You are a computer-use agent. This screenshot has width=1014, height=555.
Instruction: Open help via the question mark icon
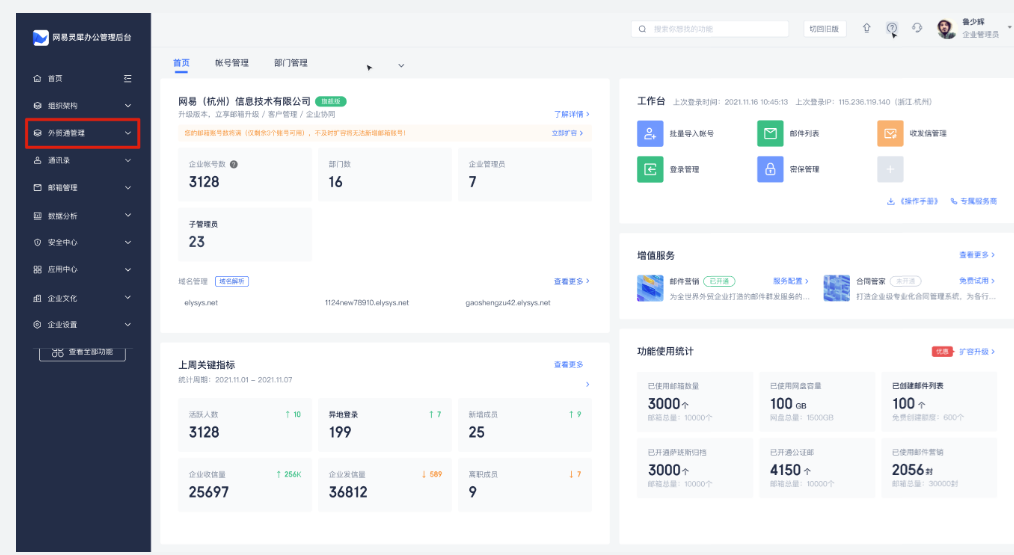pos(892,28)
